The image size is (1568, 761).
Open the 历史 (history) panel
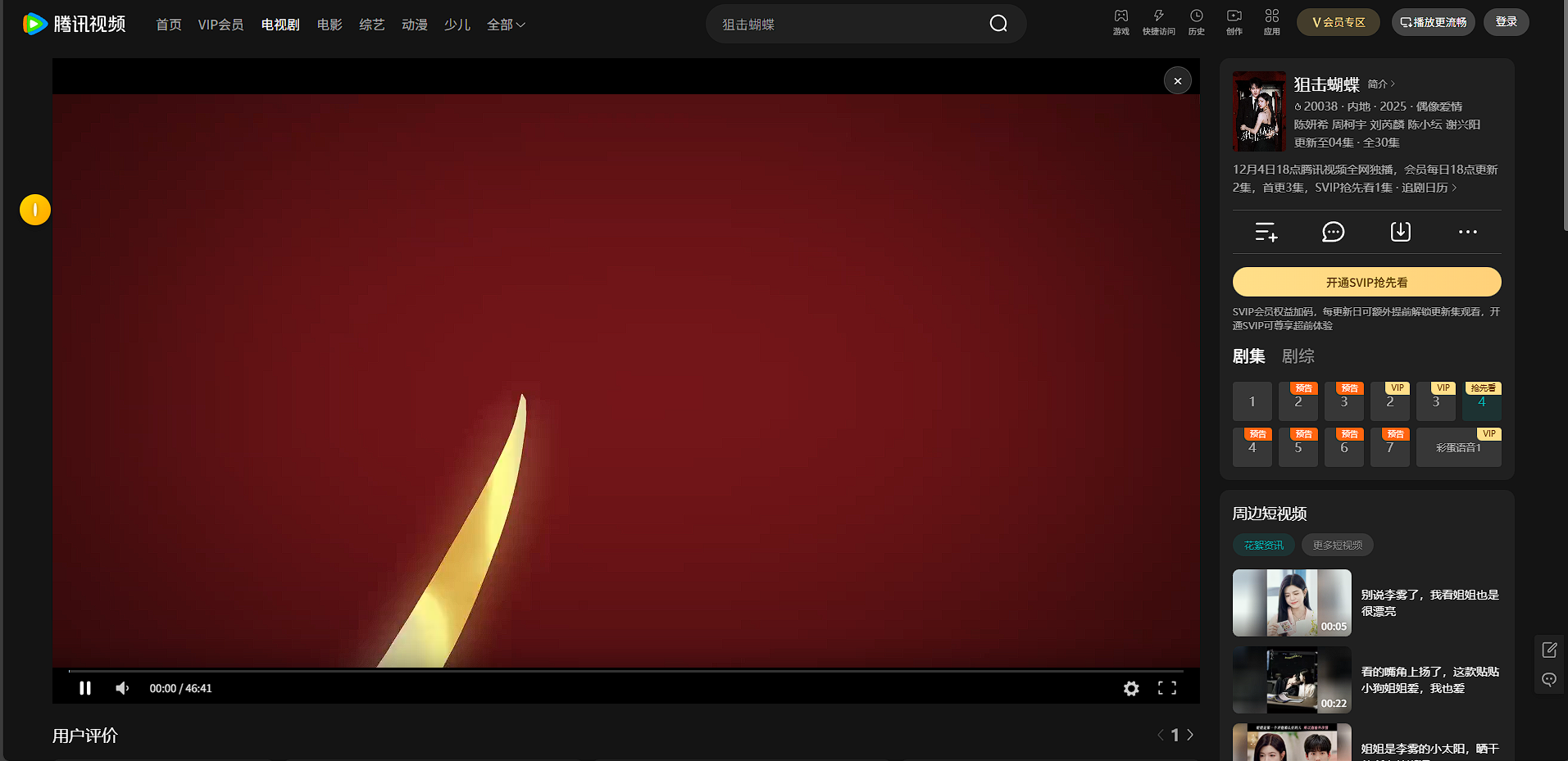(x=1196, y=22)
